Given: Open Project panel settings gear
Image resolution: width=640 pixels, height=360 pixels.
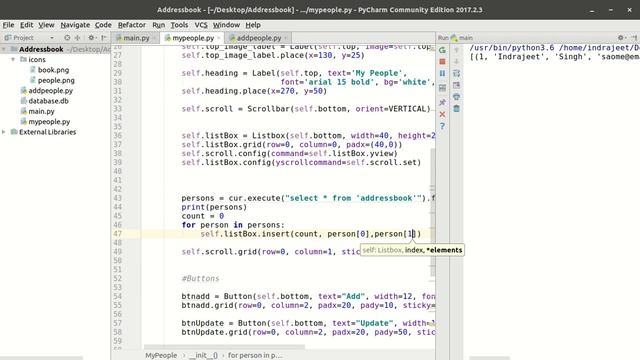Looking at the screenshot, I should [91, 38].
